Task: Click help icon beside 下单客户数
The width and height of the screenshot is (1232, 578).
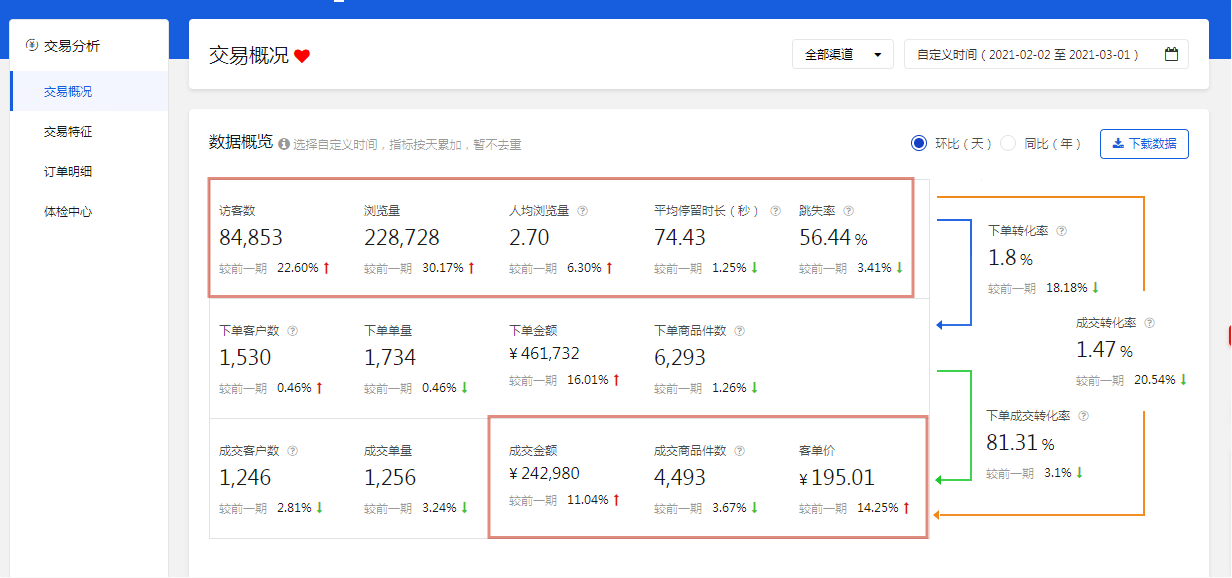Action: pyautogui.click(x=293, y=331)
